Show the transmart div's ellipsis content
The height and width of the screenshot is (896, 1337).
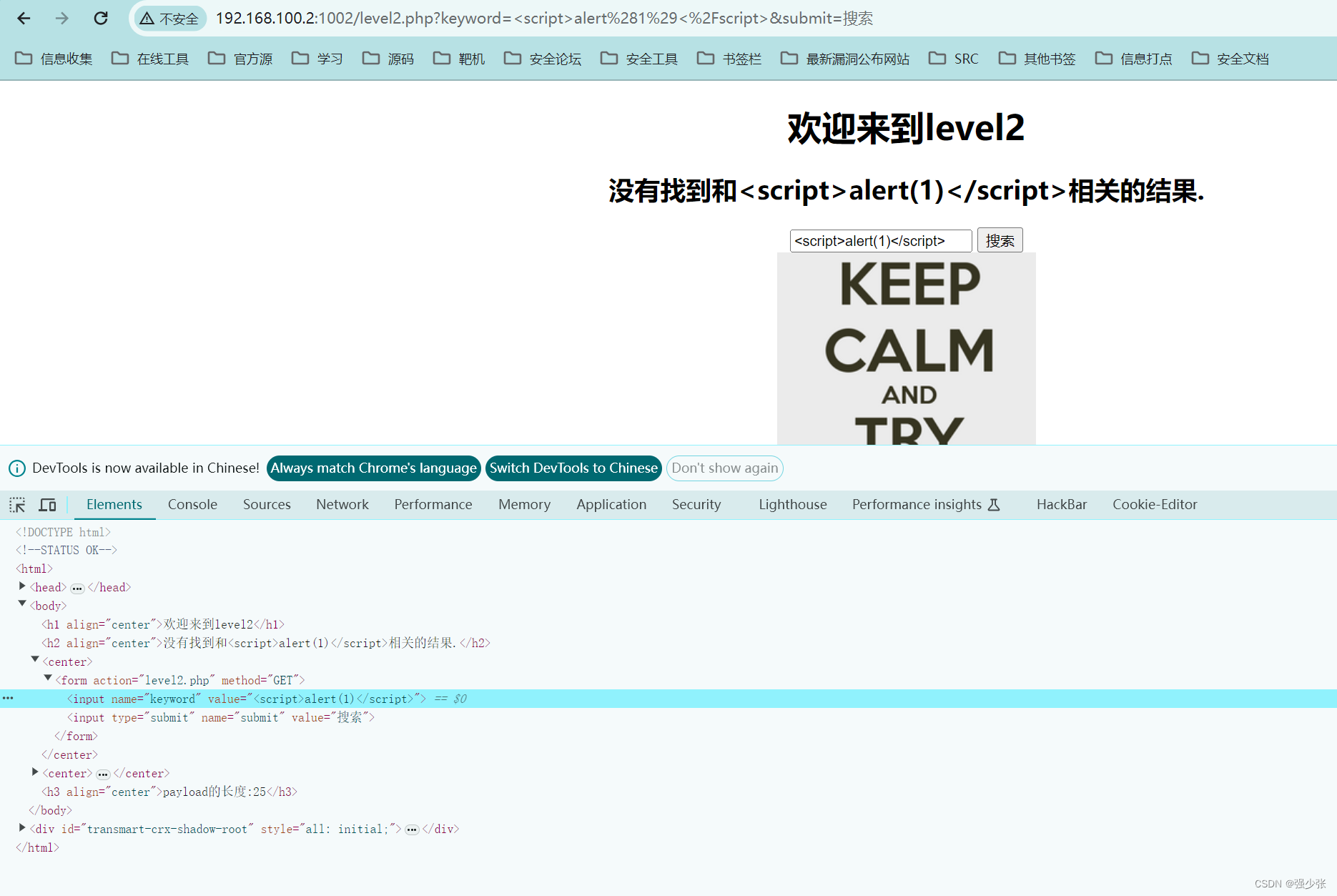coord(412,830)
